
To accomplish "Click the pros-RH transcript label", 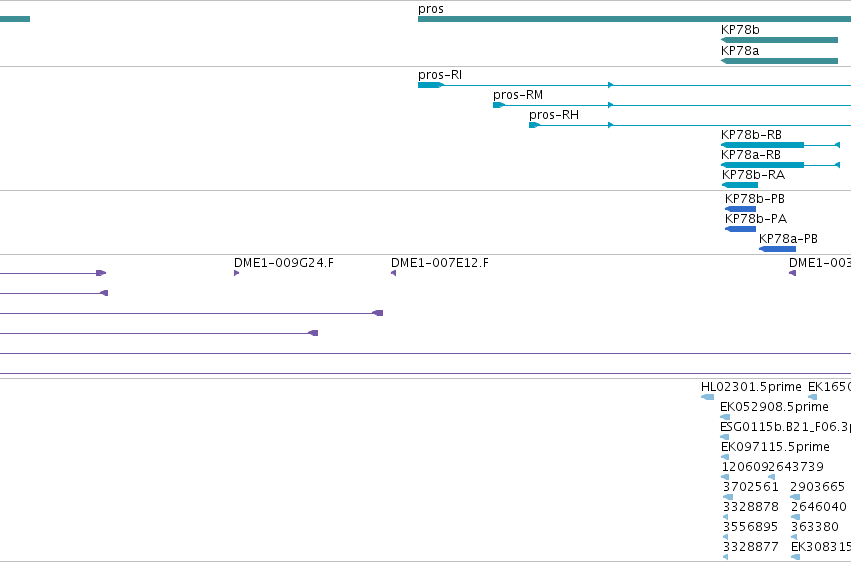I will pyautogui.click(x=554, y=115).
